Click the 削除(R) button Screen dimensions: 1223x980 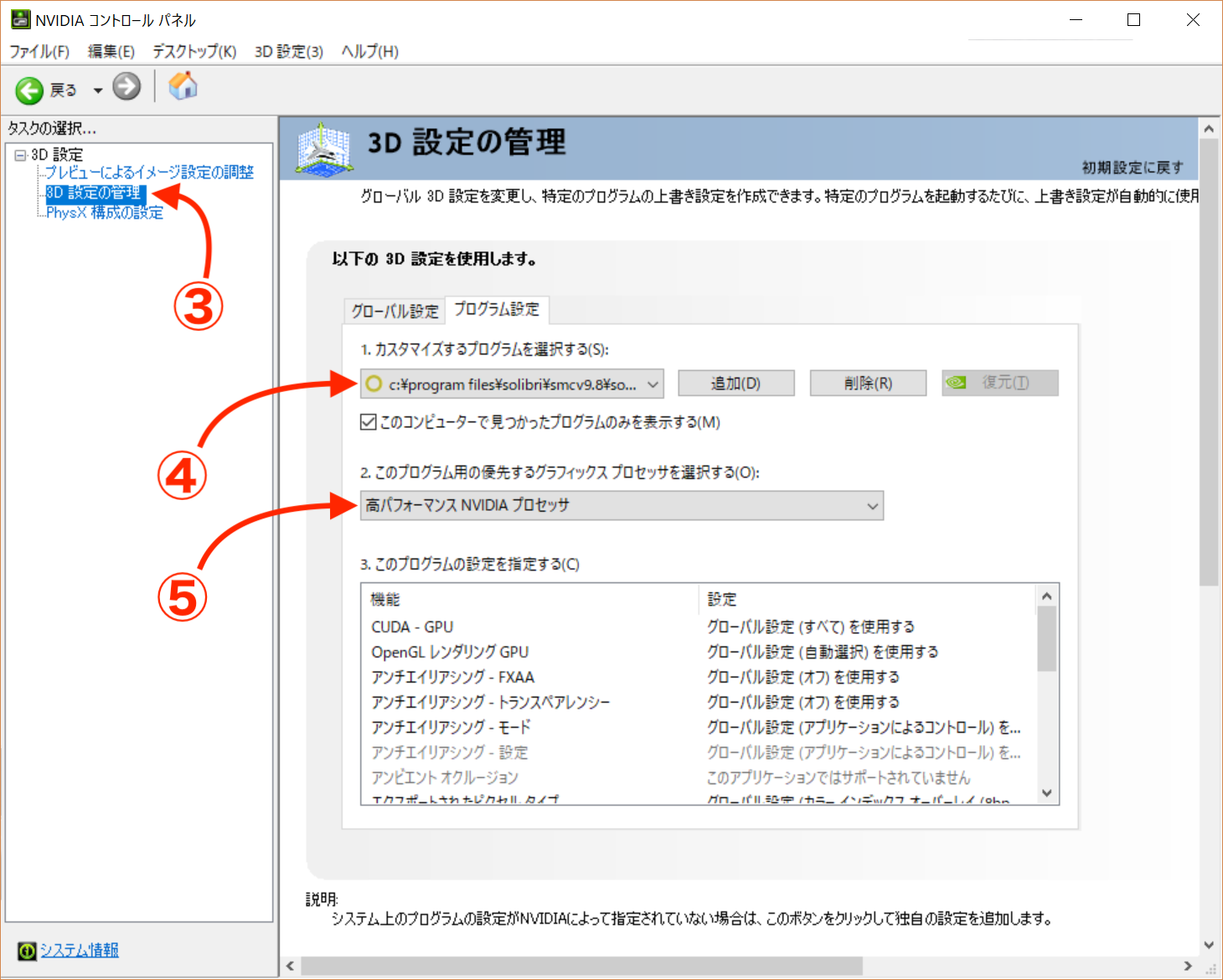(x=868, y=383)
